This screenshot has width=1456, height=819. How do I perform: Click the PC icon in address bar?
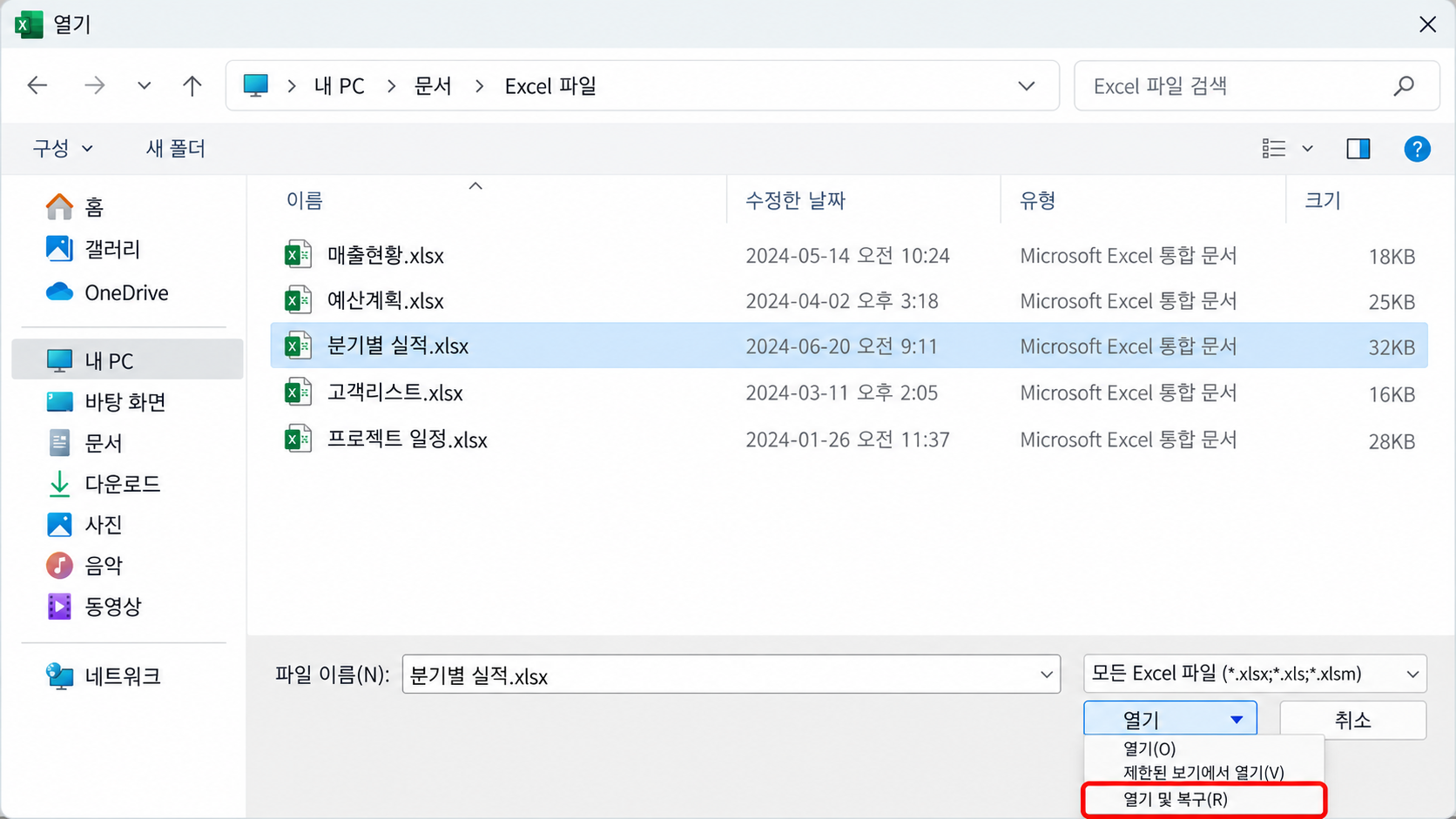click(x=256, y=85)
